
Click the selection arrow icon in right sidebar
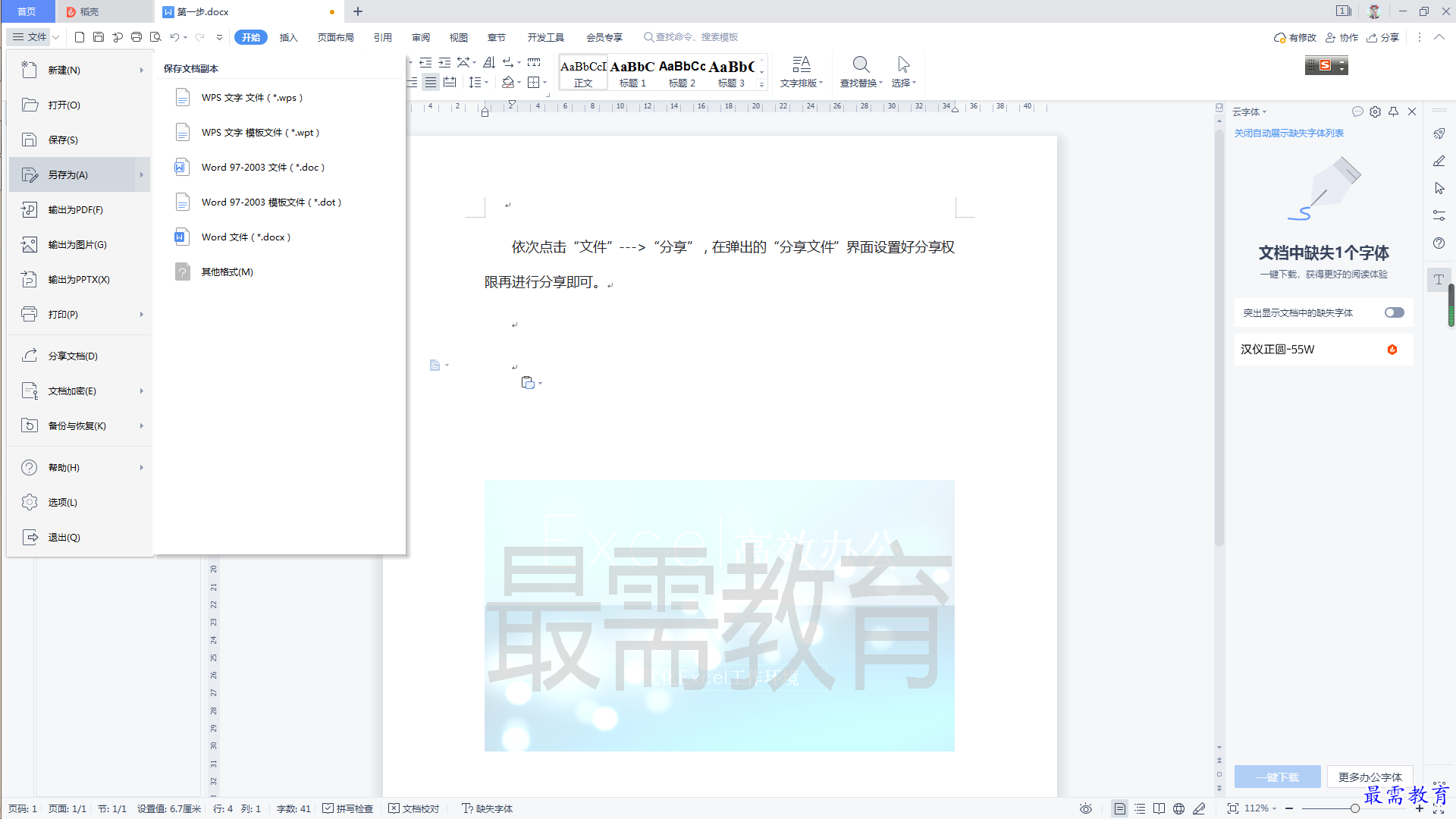tap(1439, 188)
